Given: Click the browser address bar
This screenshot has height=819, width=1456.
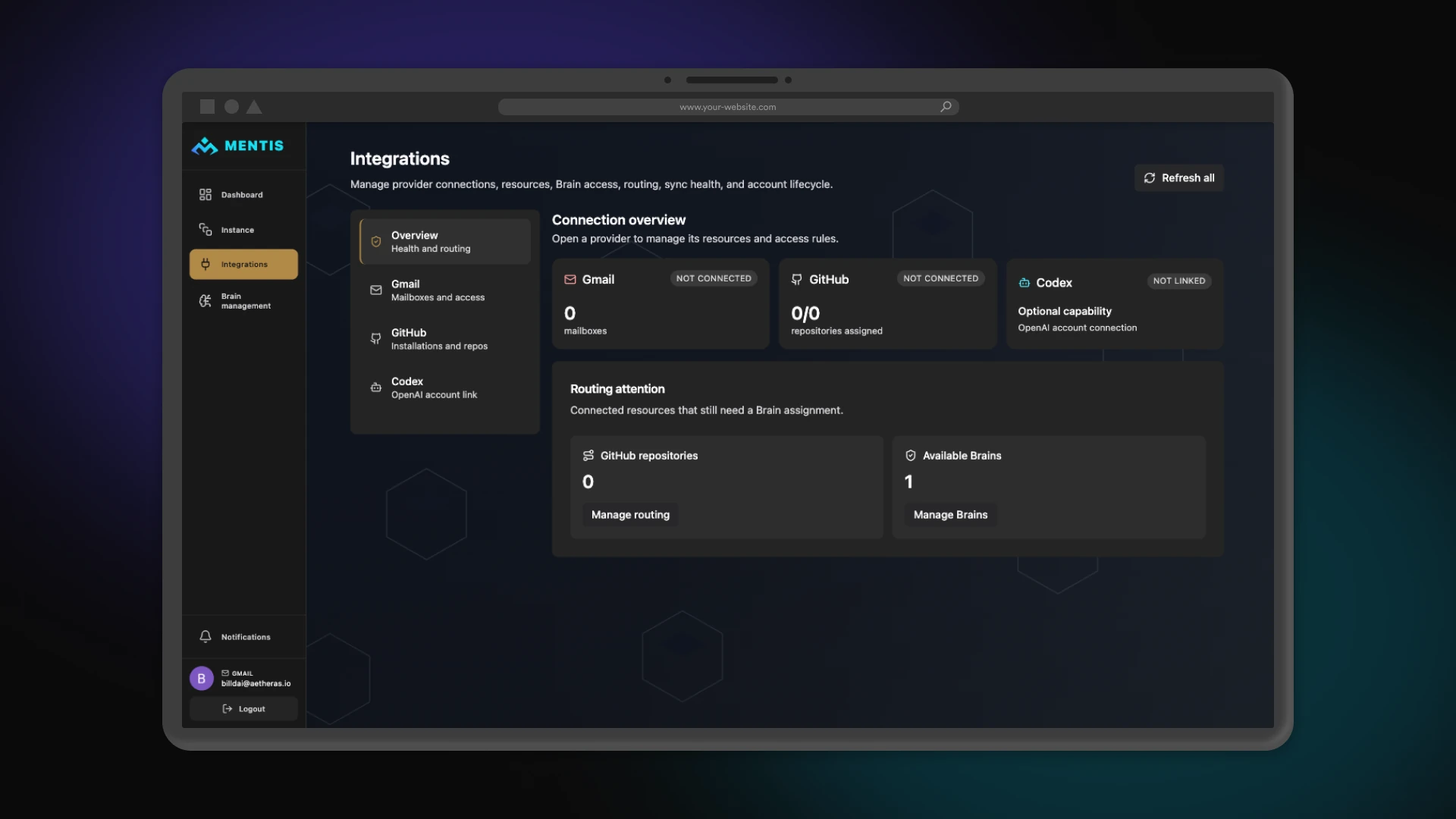Looking at the screenshot, I should (x=729, y=107).
